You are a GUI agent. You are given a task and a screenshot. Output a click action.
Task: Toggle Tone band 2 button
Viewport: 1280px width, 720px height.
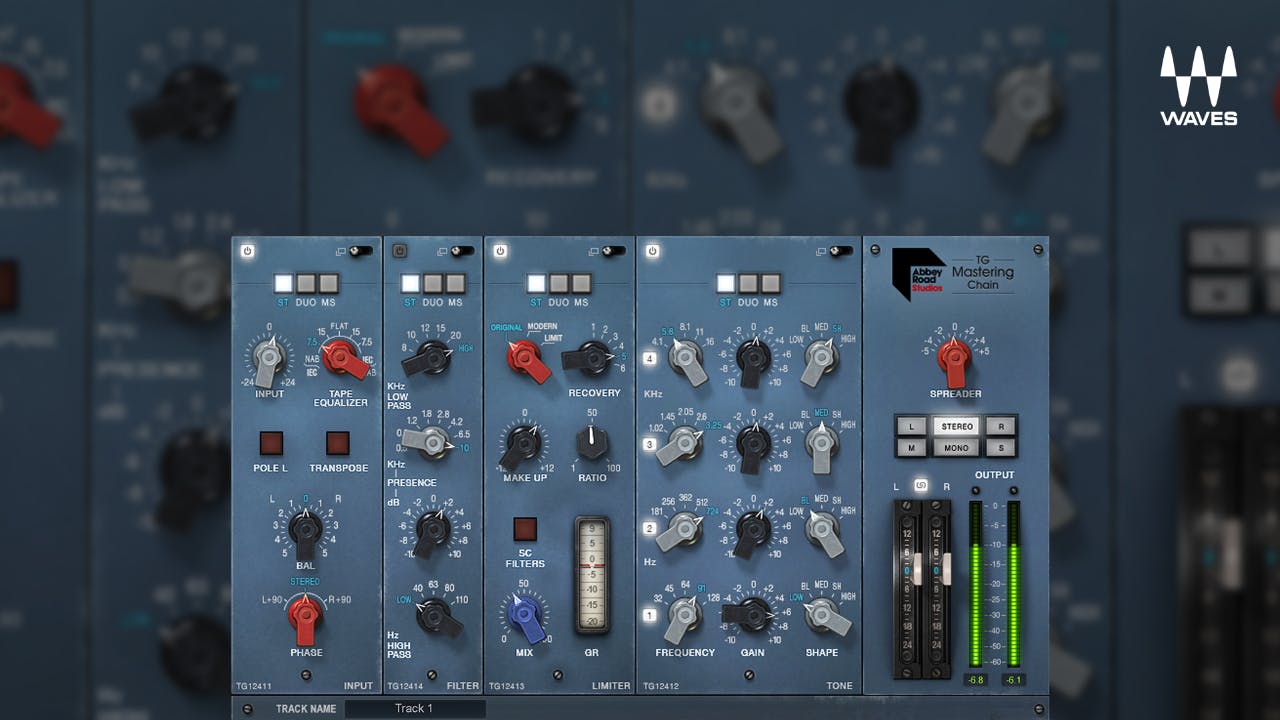(x=650, y=529)
